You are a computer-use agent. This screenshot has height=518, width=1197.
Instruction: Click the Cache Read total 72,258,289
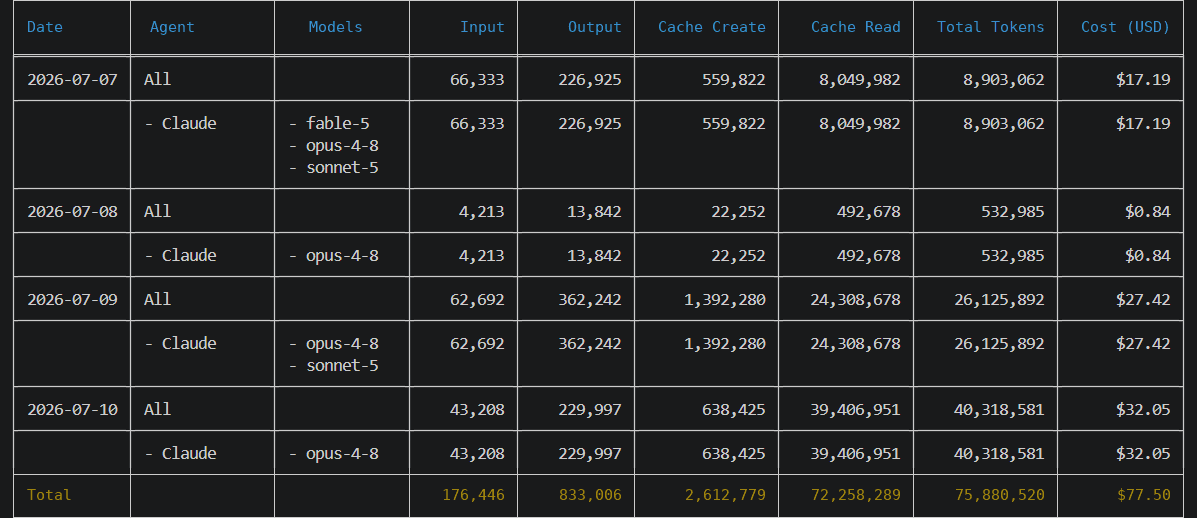tap(856, 494)
